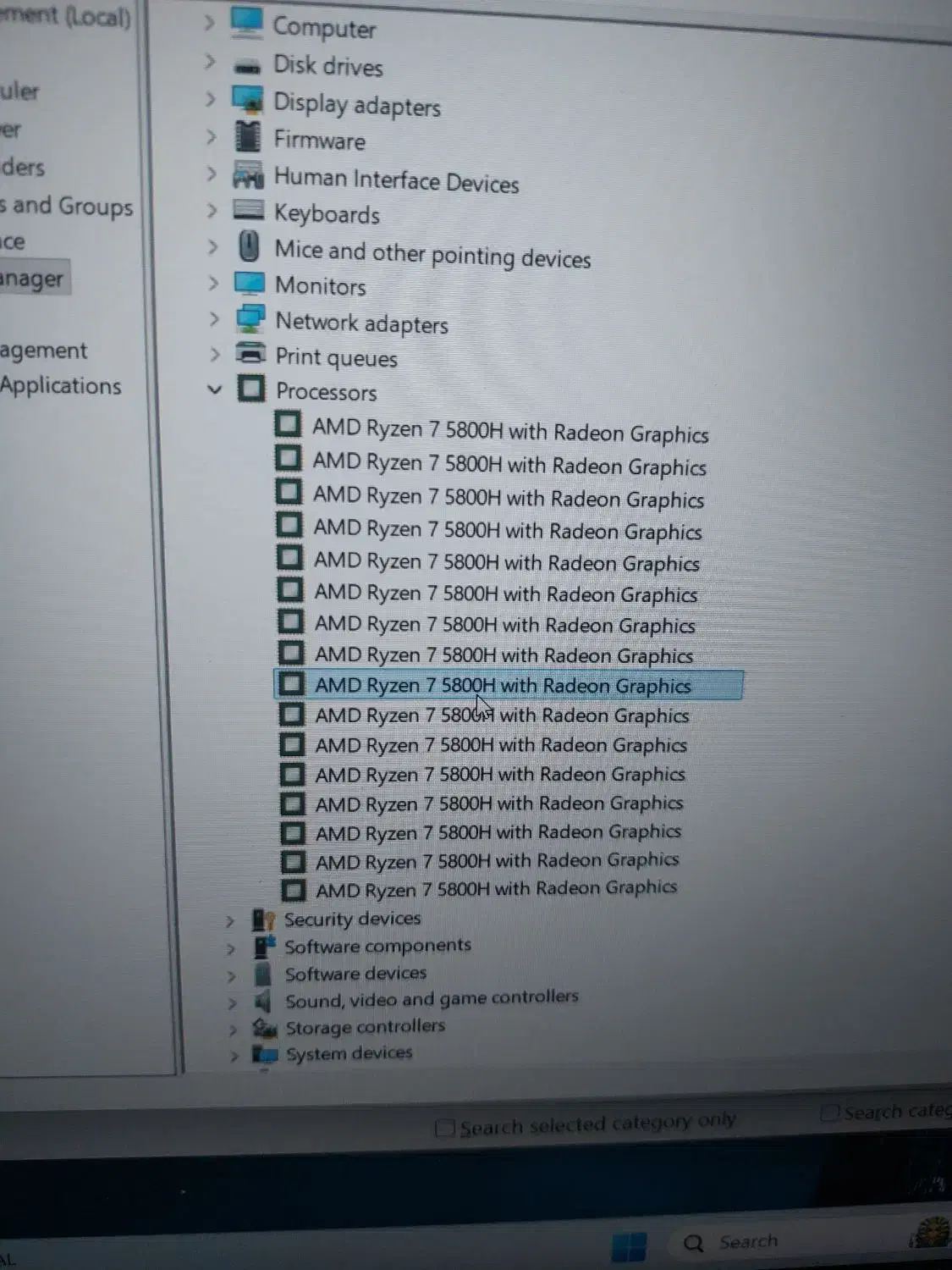
Task: Click the Firmware chip icon
Action: pyautogui.click(x=248, y=136)
